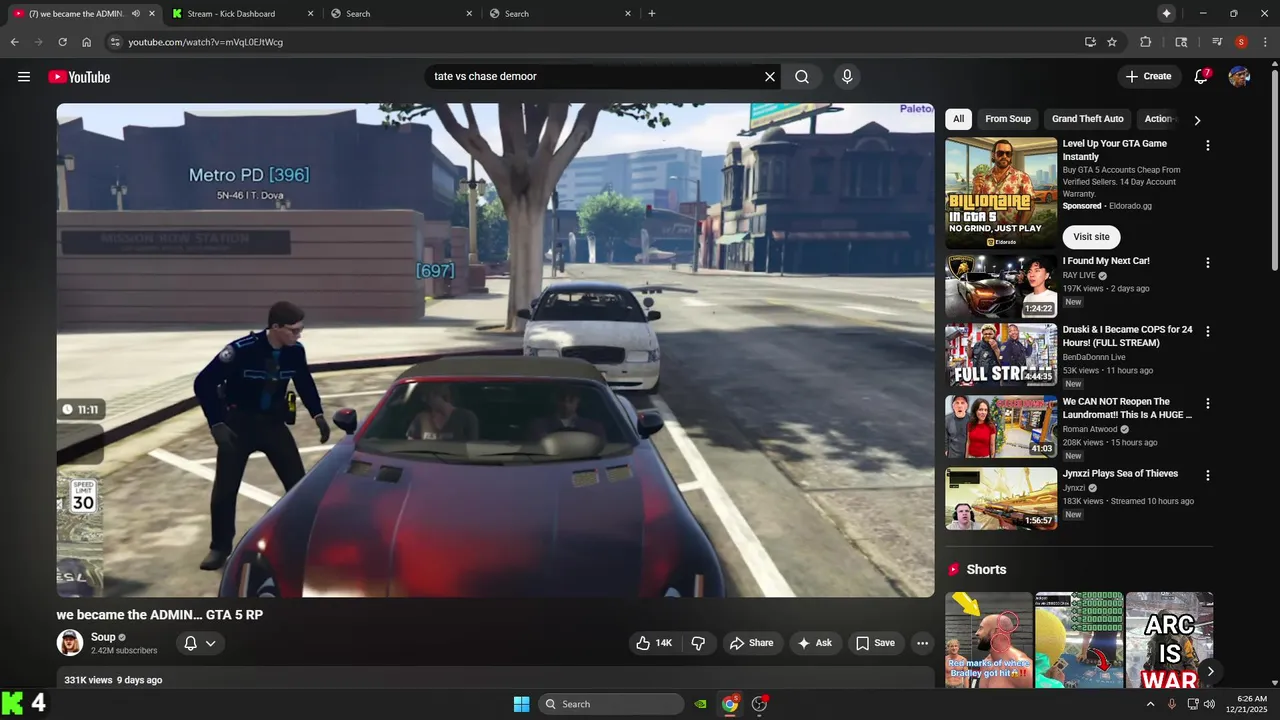Open YouTube account avatar menu
This screenshot has width=1280, height=720.
(1239, 77)
